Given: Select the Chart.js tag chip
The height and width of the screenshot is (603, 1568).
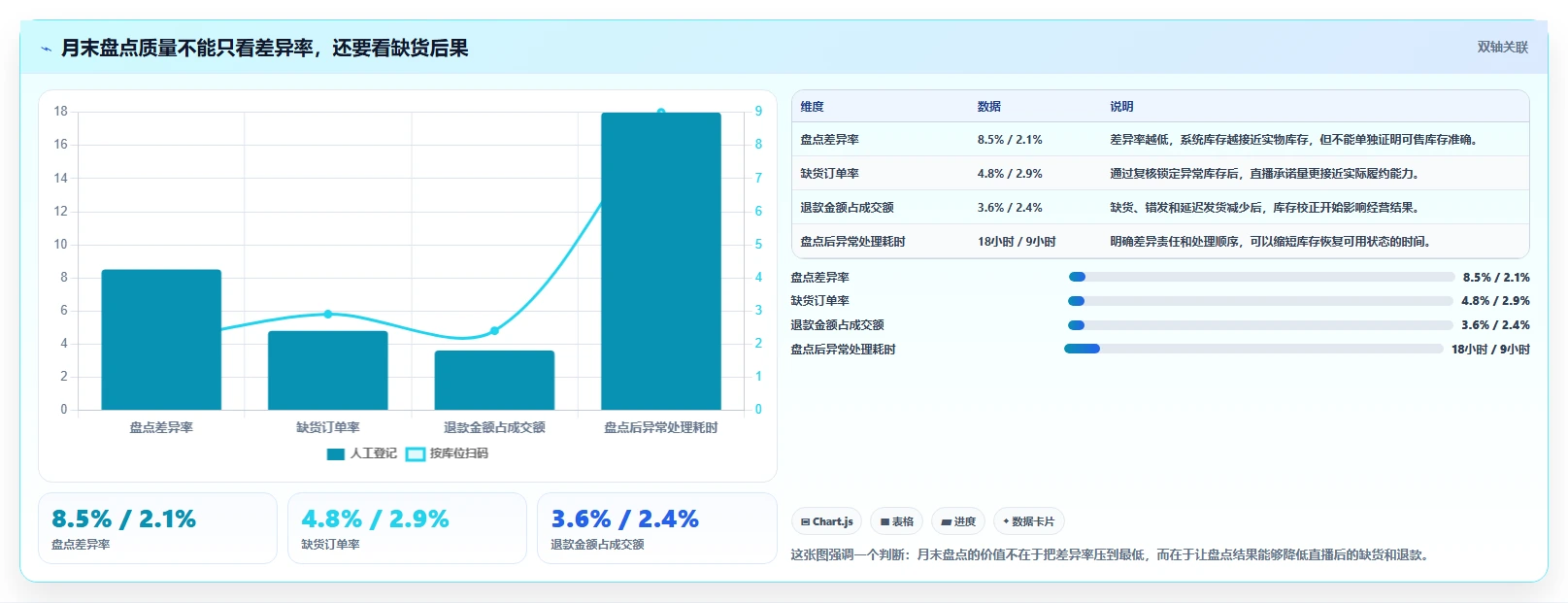Looking at the screenshot, I should pyautogui.click(x=827, y=521).
